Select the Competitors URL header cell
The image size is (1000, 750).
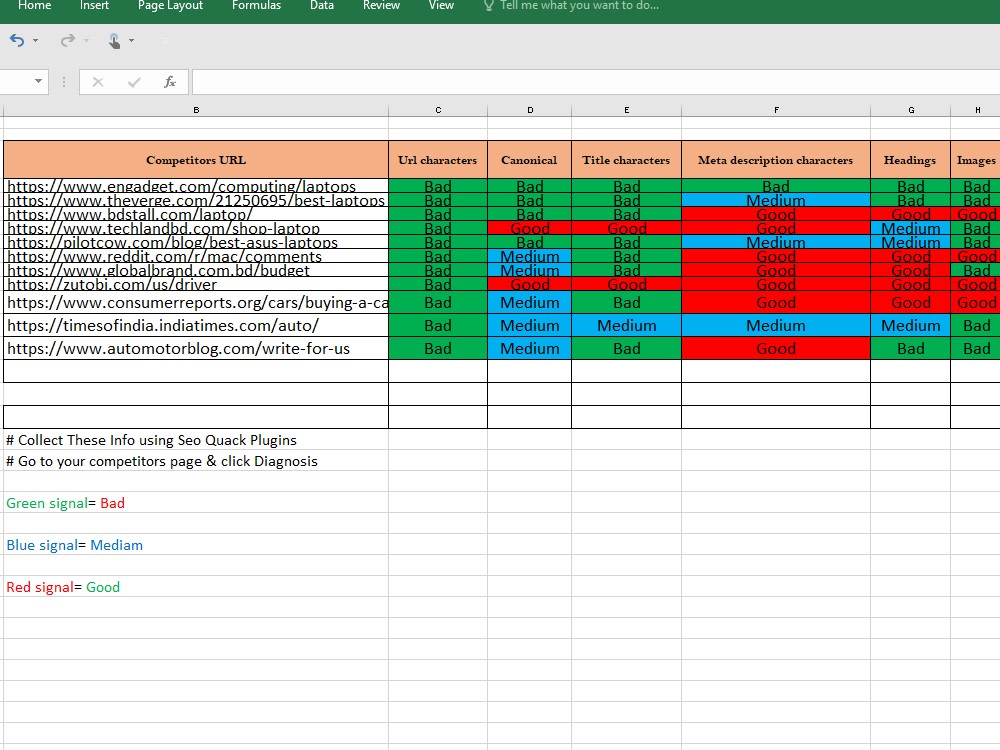[x=196, y=160]
